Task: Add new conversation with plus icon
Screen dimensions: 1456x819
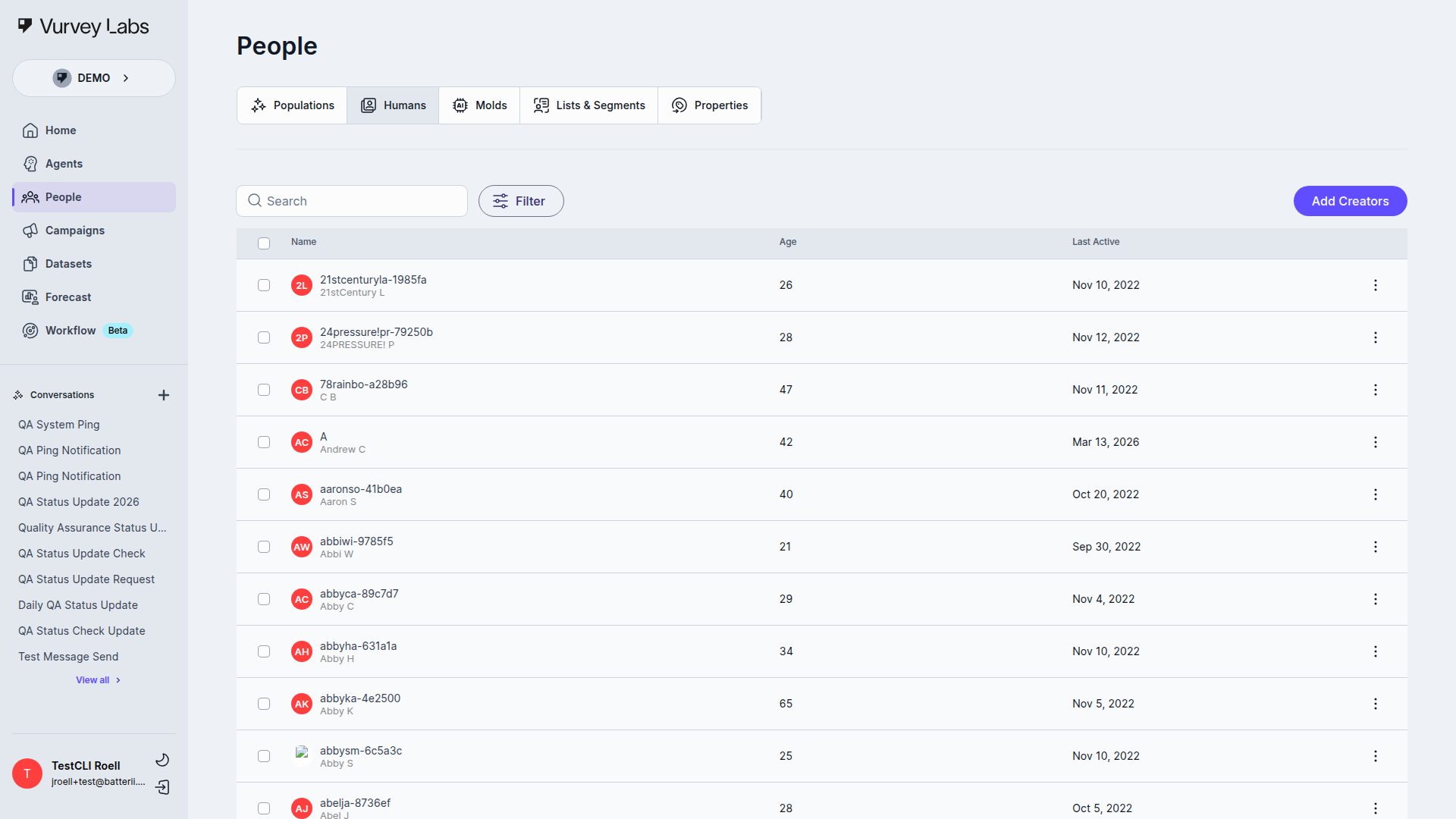Action: pyautogui.click(x=164, y=395)
